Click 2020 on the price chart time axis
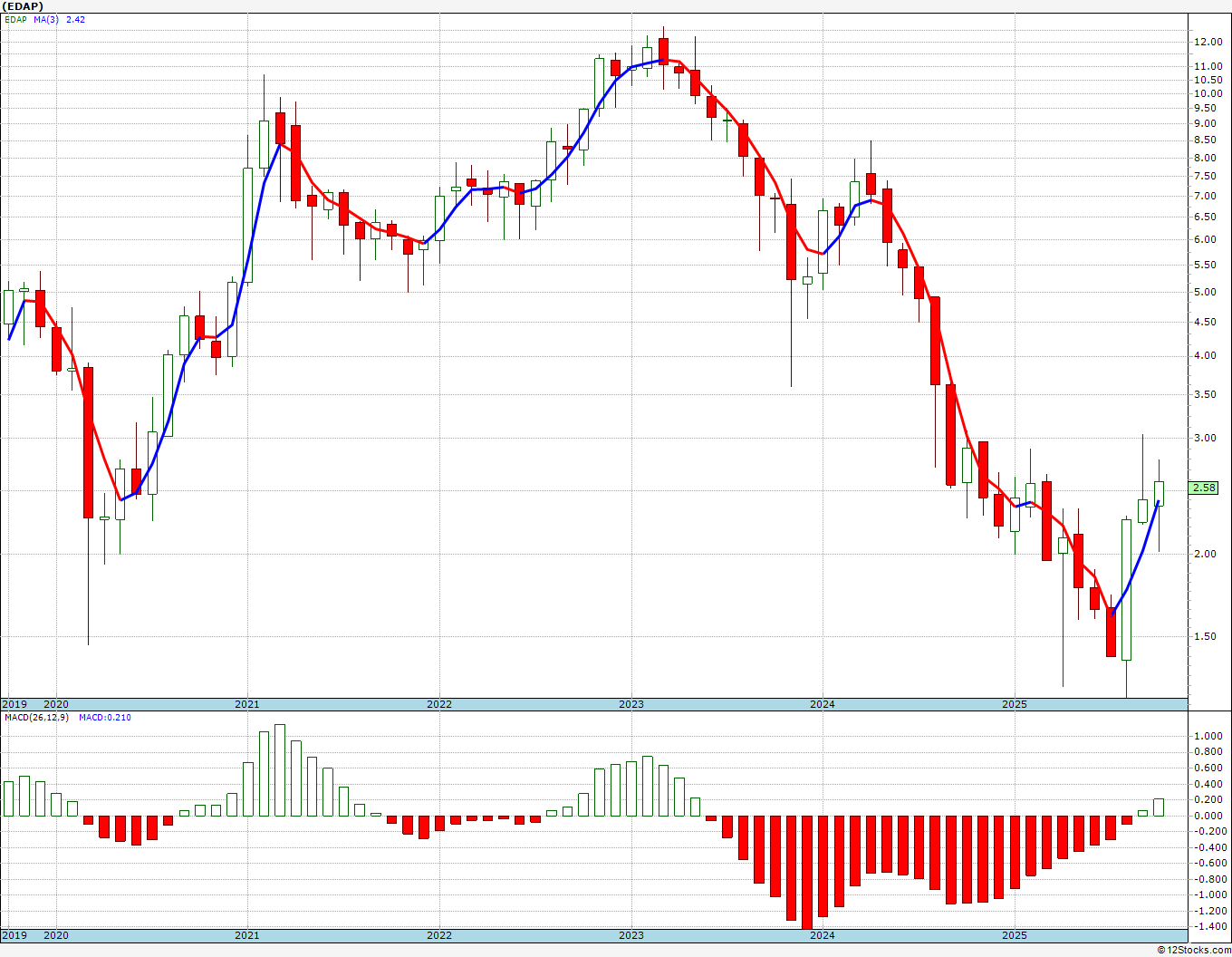The image size is (1232, 957). point(56,704)
